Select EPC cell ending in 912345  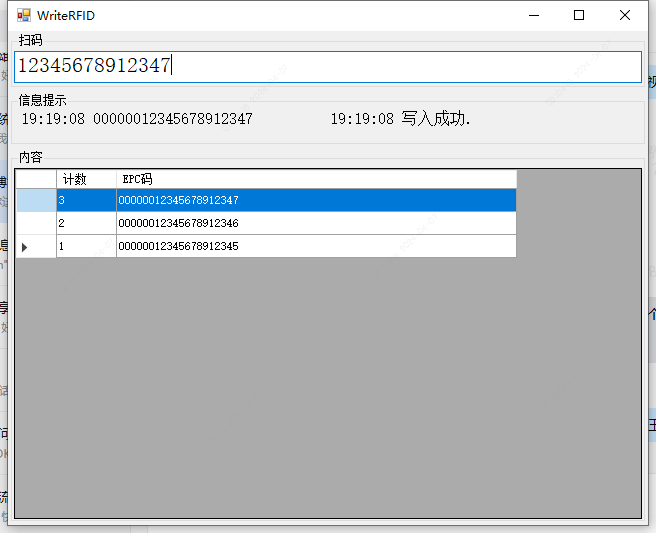316,246
